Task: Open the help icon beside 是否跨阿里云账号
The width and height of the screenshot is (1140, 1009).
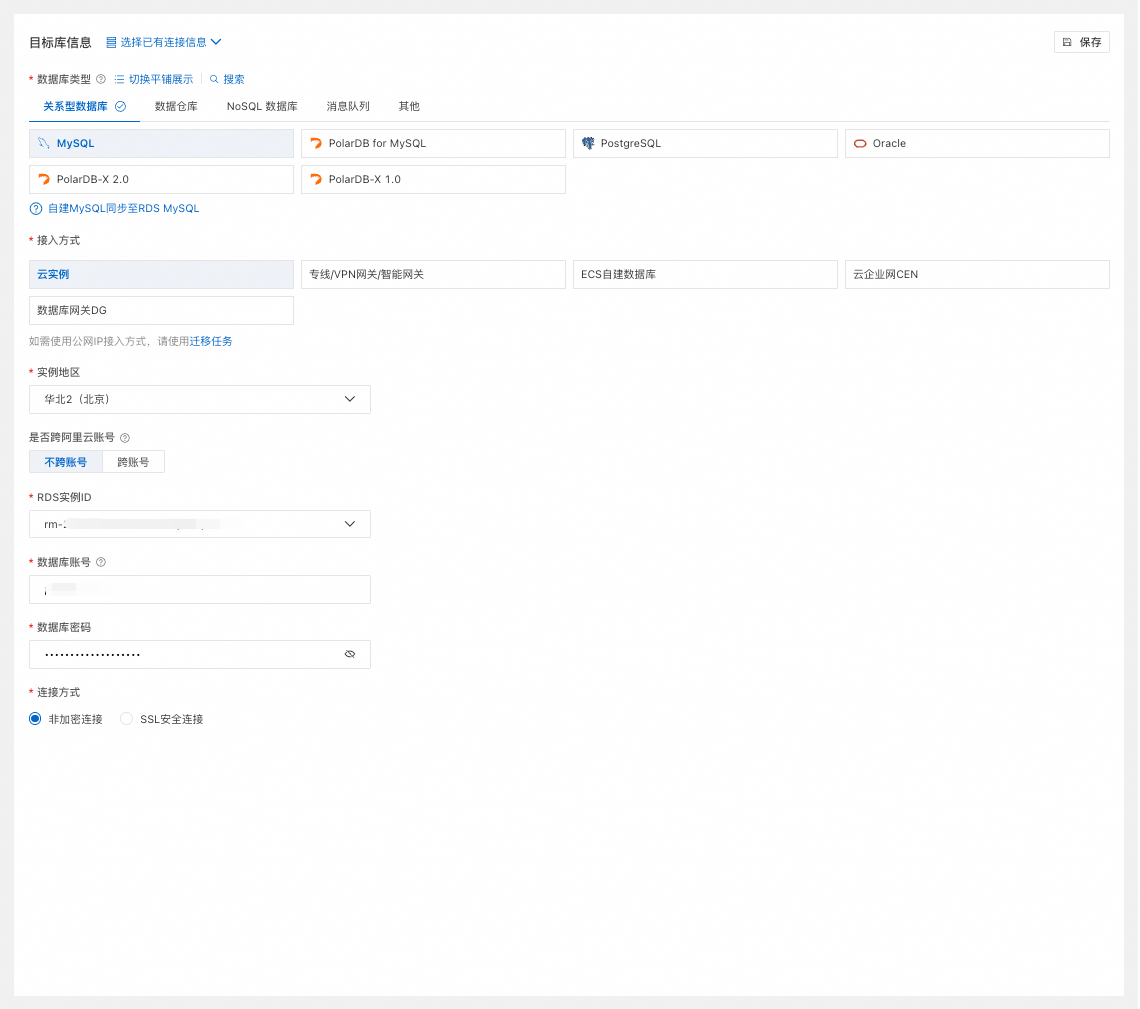Action: [x=125, y=438]
